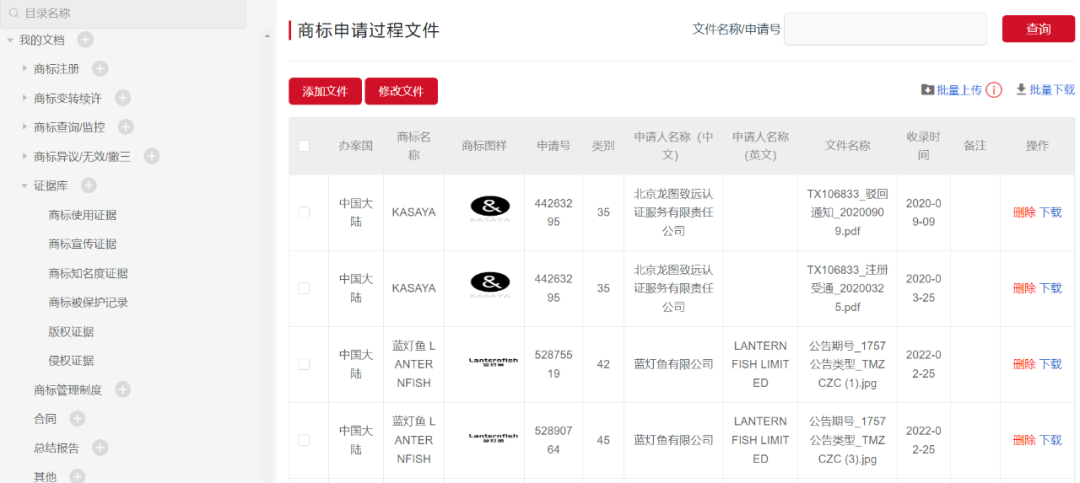The width and height of the screenshot is (1080, 483).
Task: Click the search magnifier icon in 目录名称 box
Action: (x=14, y=14)
